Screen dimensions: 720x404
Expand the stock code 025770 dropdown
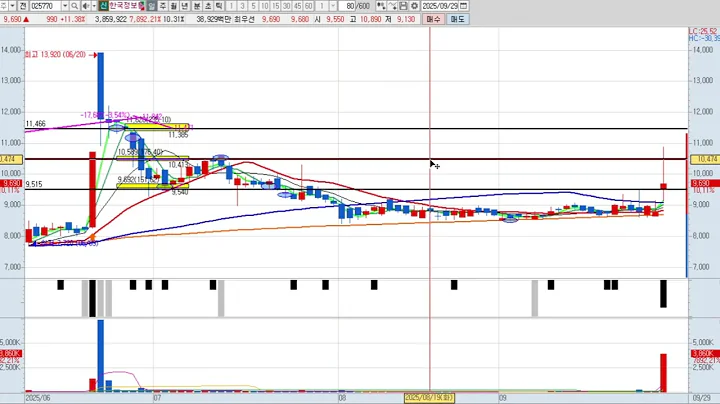pos(65,6)
